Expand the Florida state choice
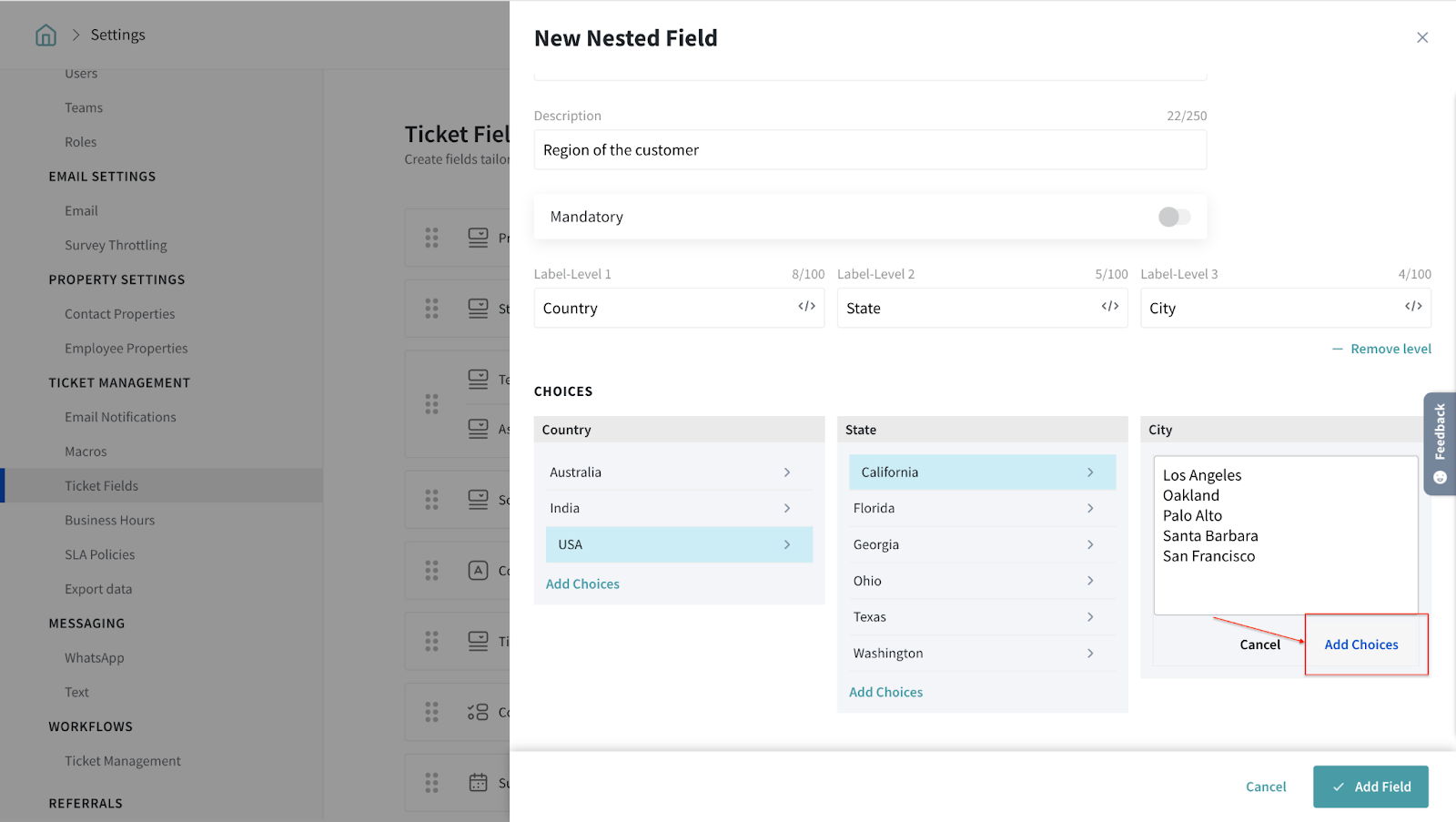1456x822 pixels. (1089, 508)
